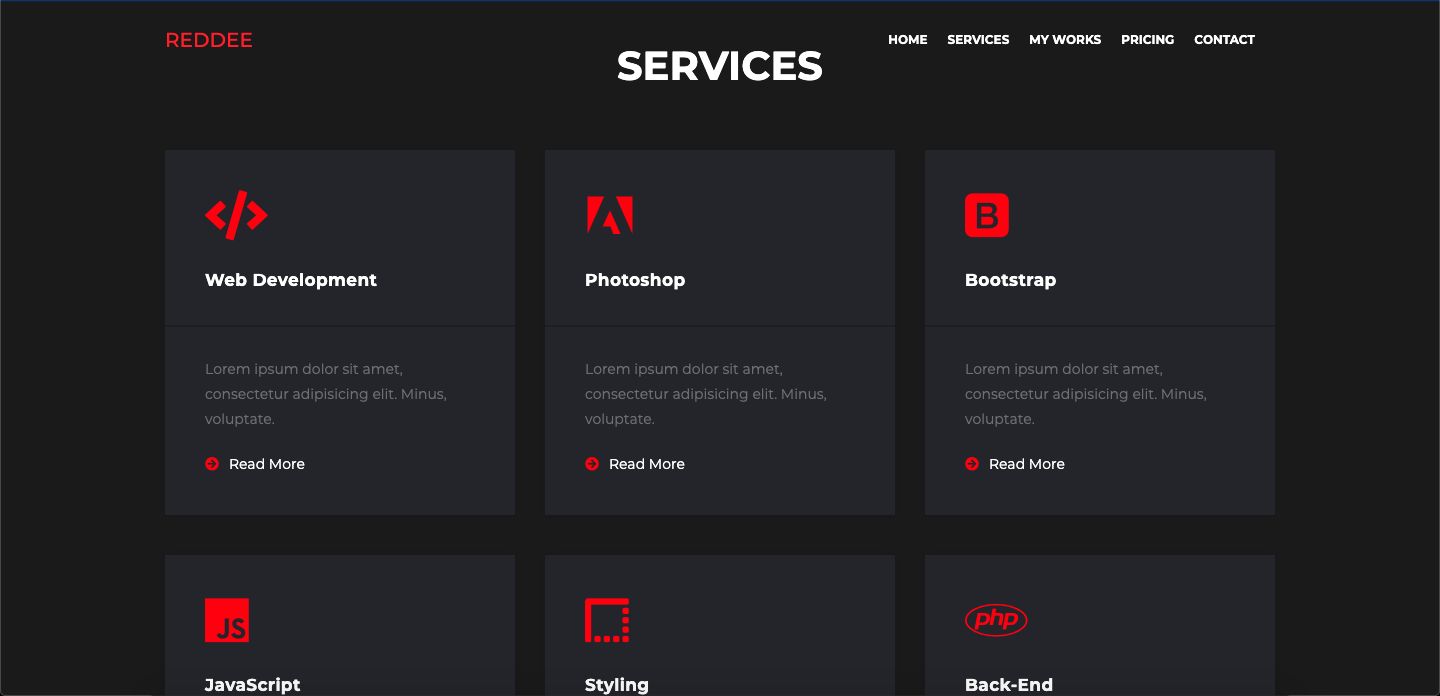Click the JavaScript card heading
This screenshot has width=1440, height=696.
pos(252,685)
